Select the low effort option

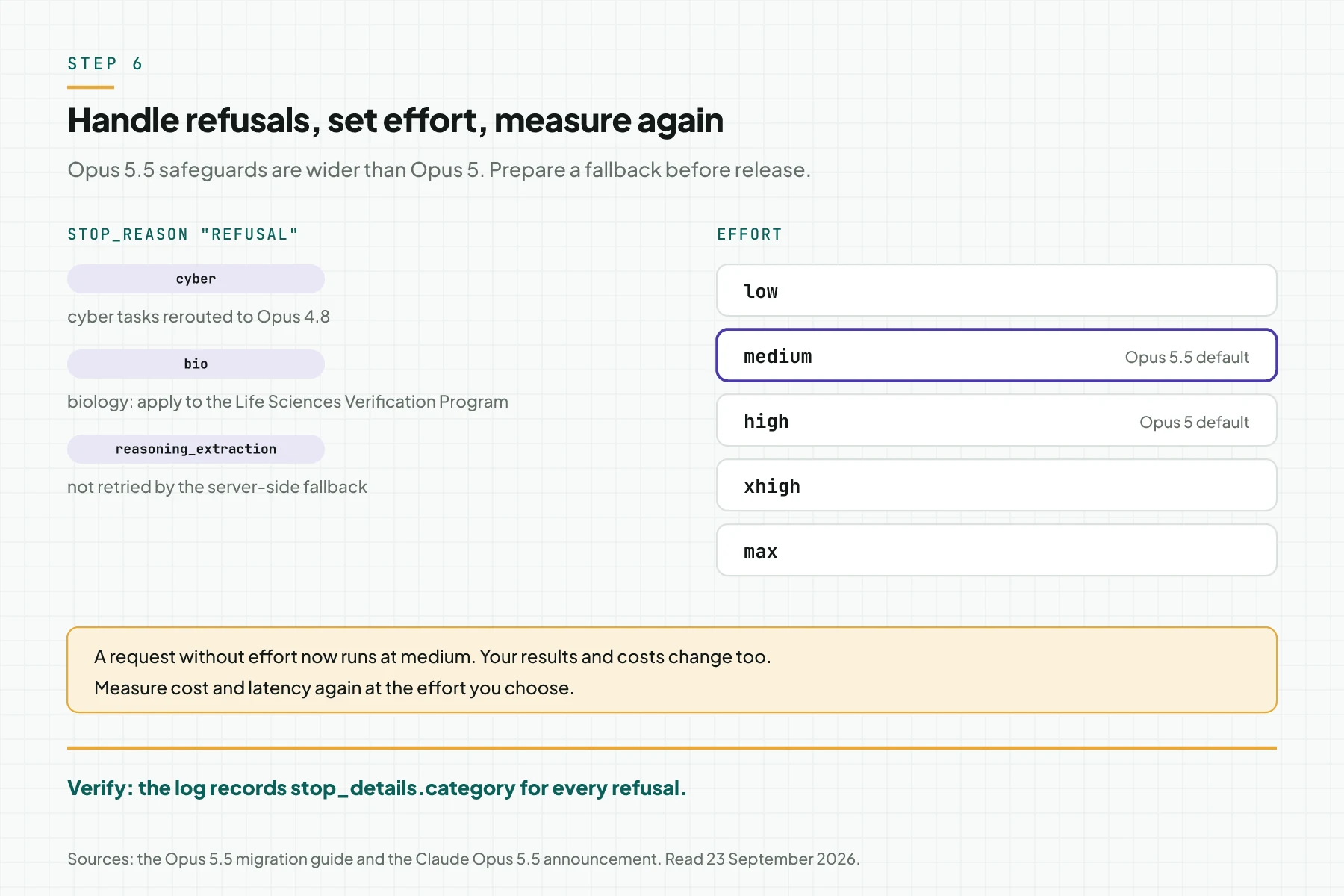pos(997,290)
